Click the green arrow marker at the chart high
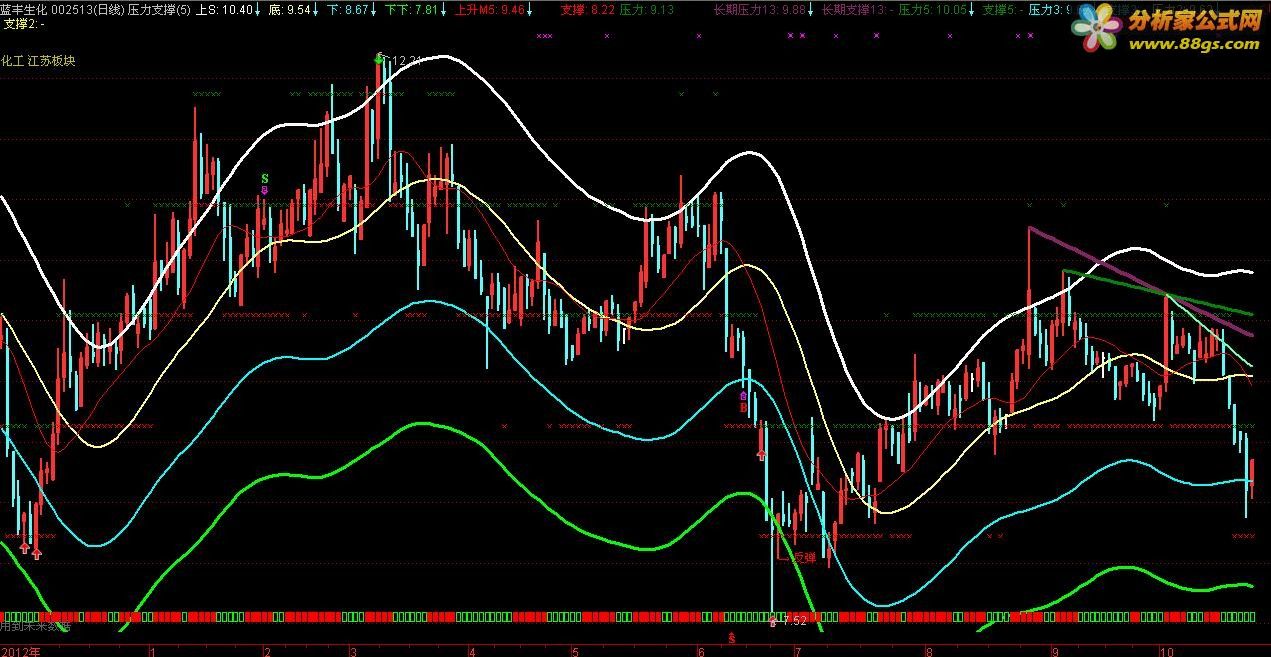 (x=379, y=58)
